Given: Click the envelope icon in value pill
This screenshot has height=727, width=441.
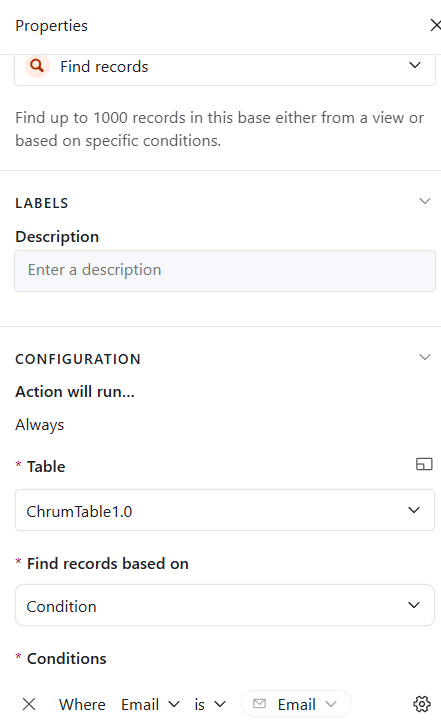Looking at the screenshot, I should (260, 704).
